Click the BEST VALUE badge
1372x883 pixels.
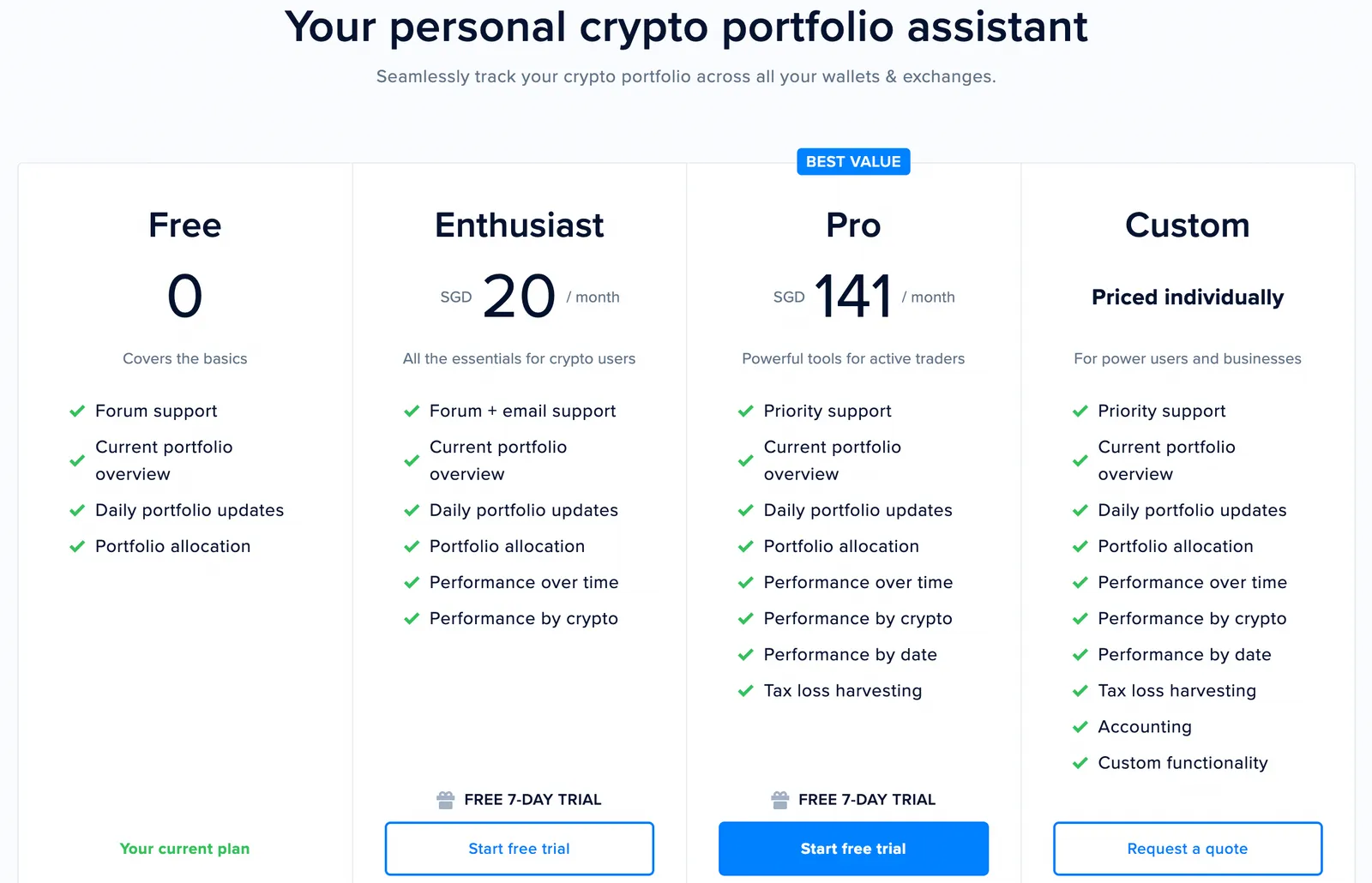(x=853, y=162)
